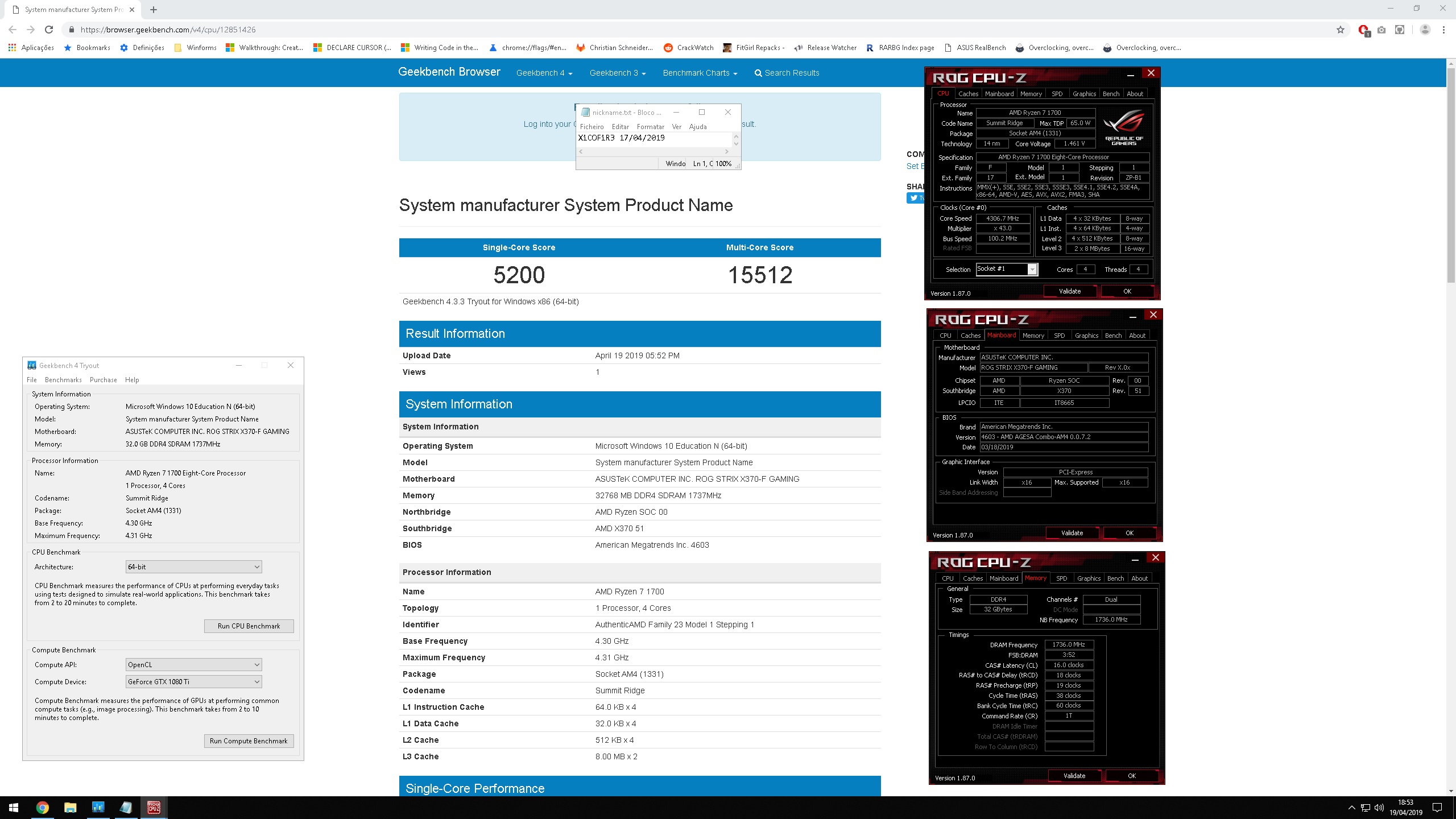Image resolution: width=1456 pixels, height=819 pixels.
Task: Open Geekbench Tryout Benchmarks menu
Action: (63, 380)
